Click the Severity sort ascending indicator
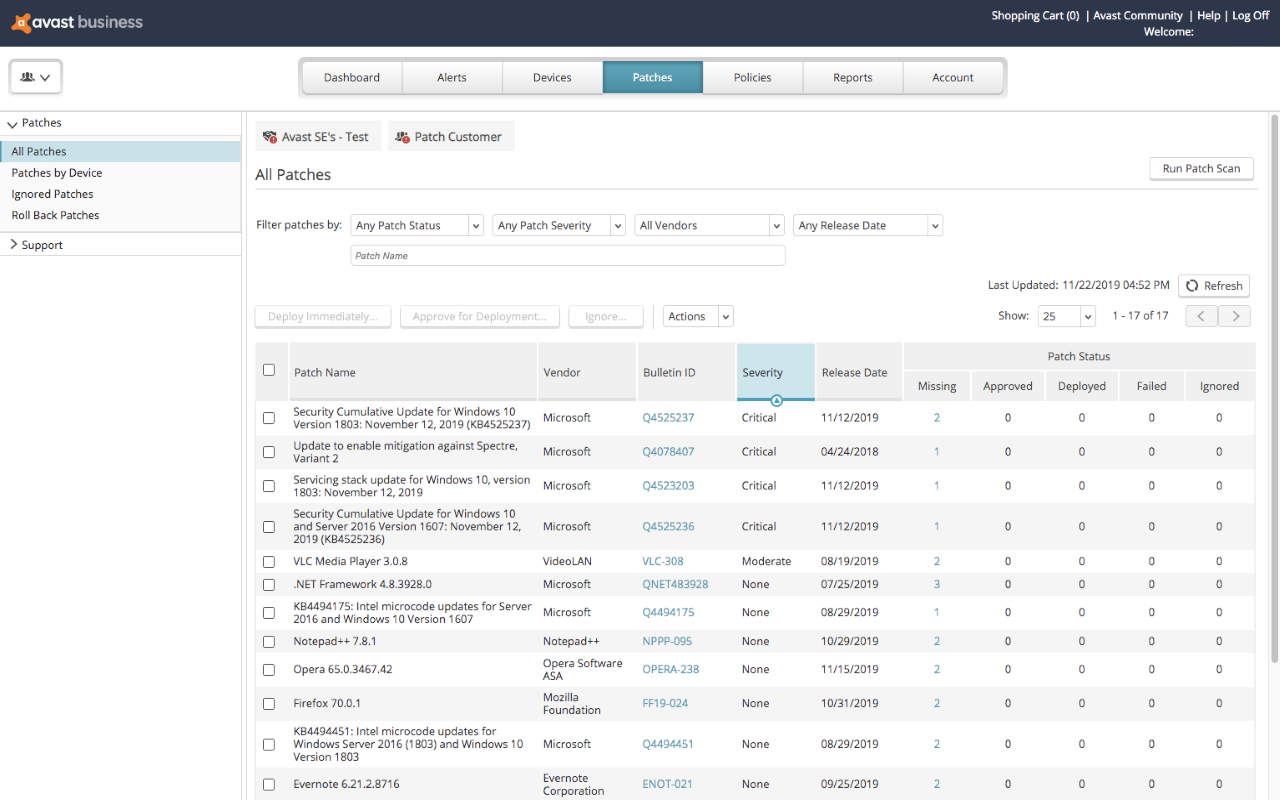 (x=777, y=400)
